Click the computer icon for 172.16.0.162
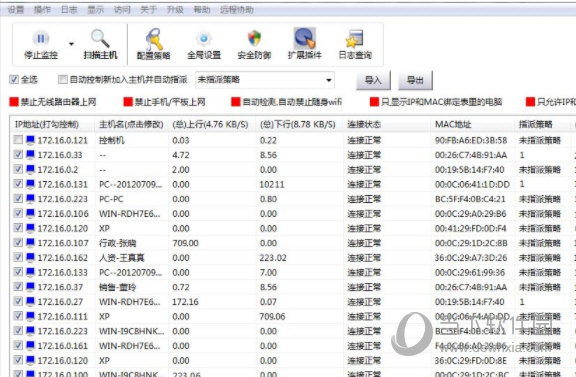This screenshot has width=576, height=377. pos(30,258)
